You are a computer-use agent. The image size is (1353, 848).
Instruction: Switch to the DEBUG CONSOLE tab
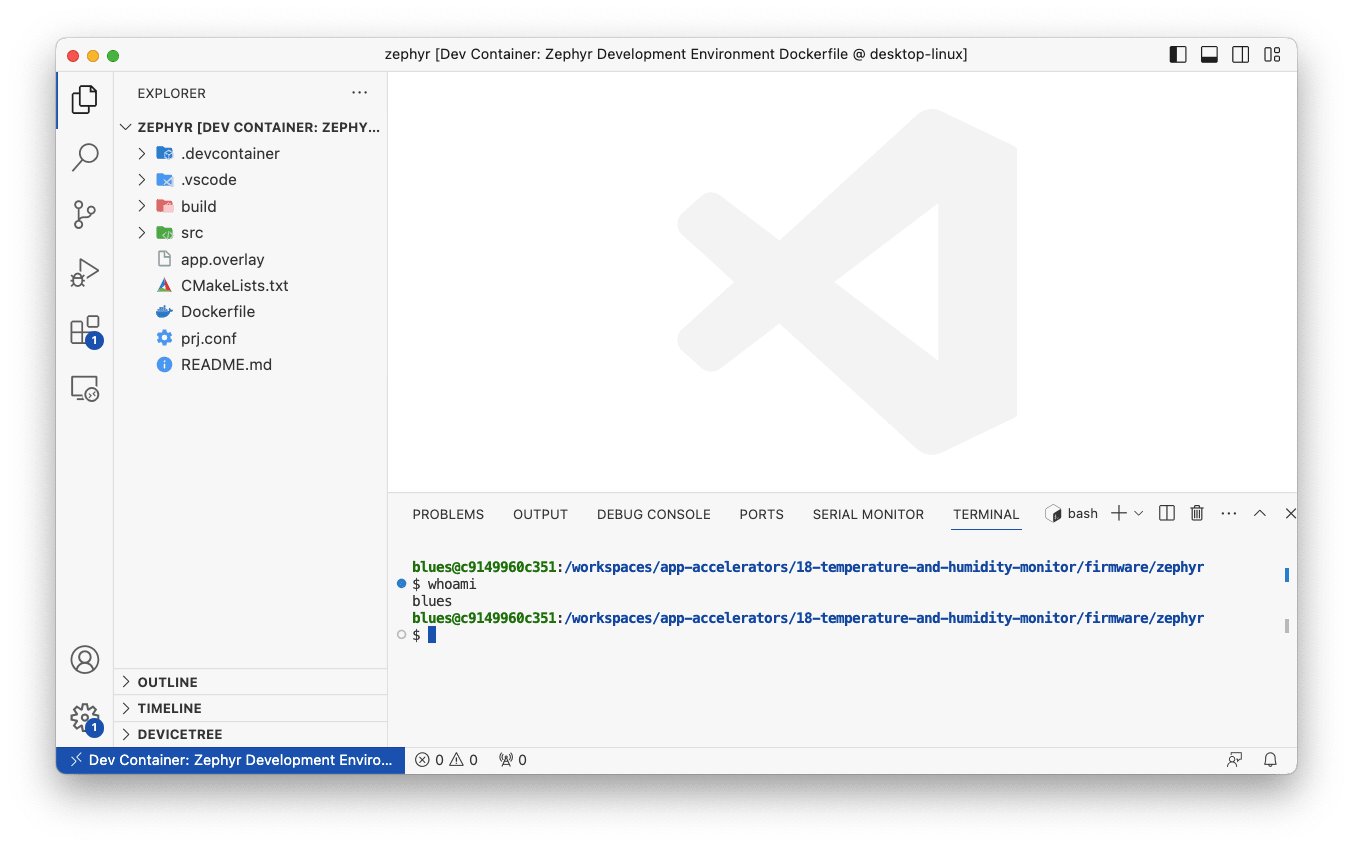(x=654, y=514)
